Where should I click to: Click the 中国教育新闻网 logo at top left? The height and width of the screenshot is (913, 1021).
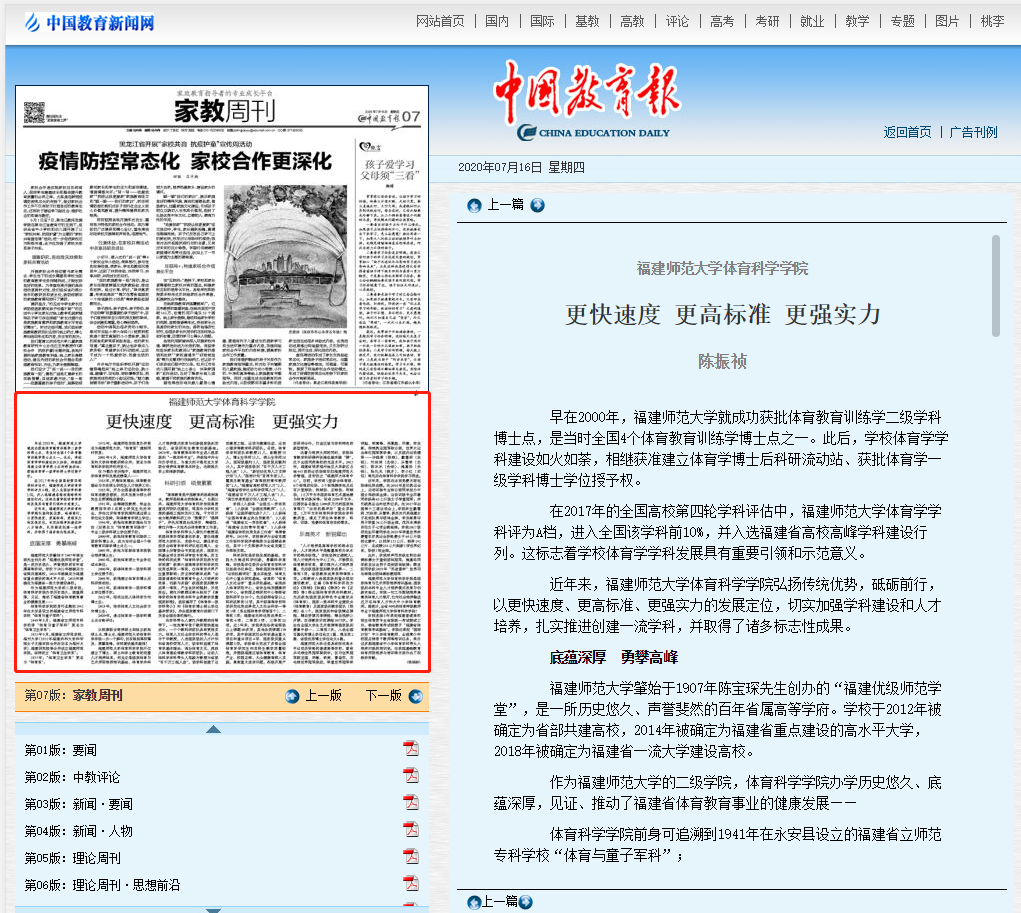90,22
